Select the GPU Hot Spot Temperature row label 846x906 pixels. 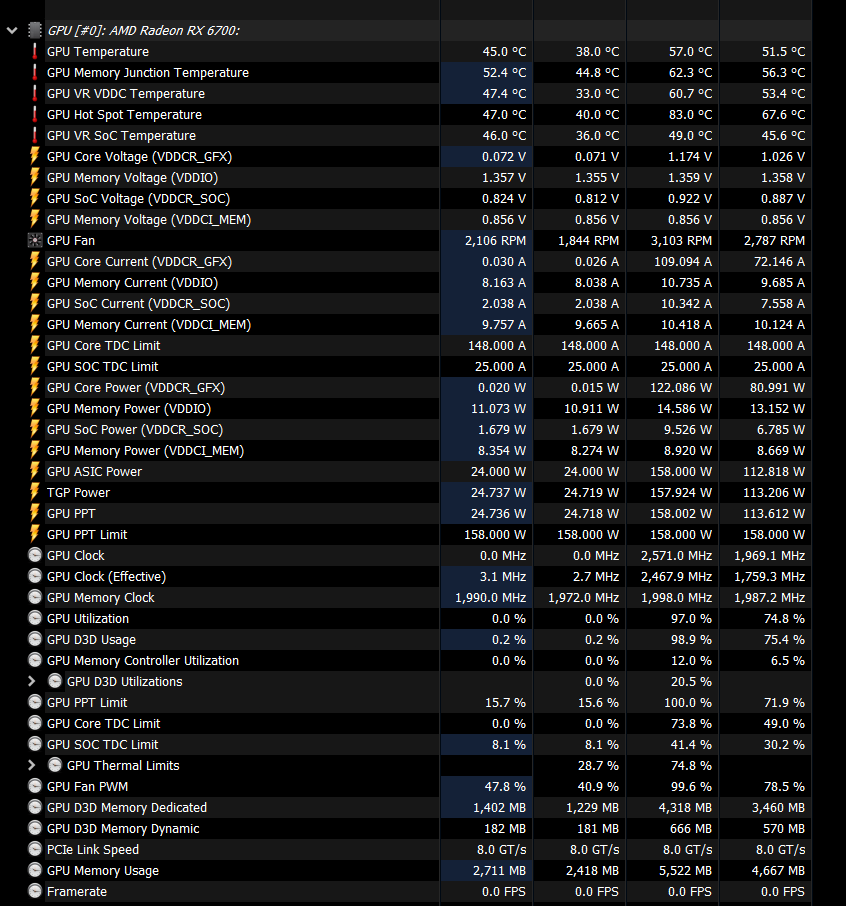[124, 114]
